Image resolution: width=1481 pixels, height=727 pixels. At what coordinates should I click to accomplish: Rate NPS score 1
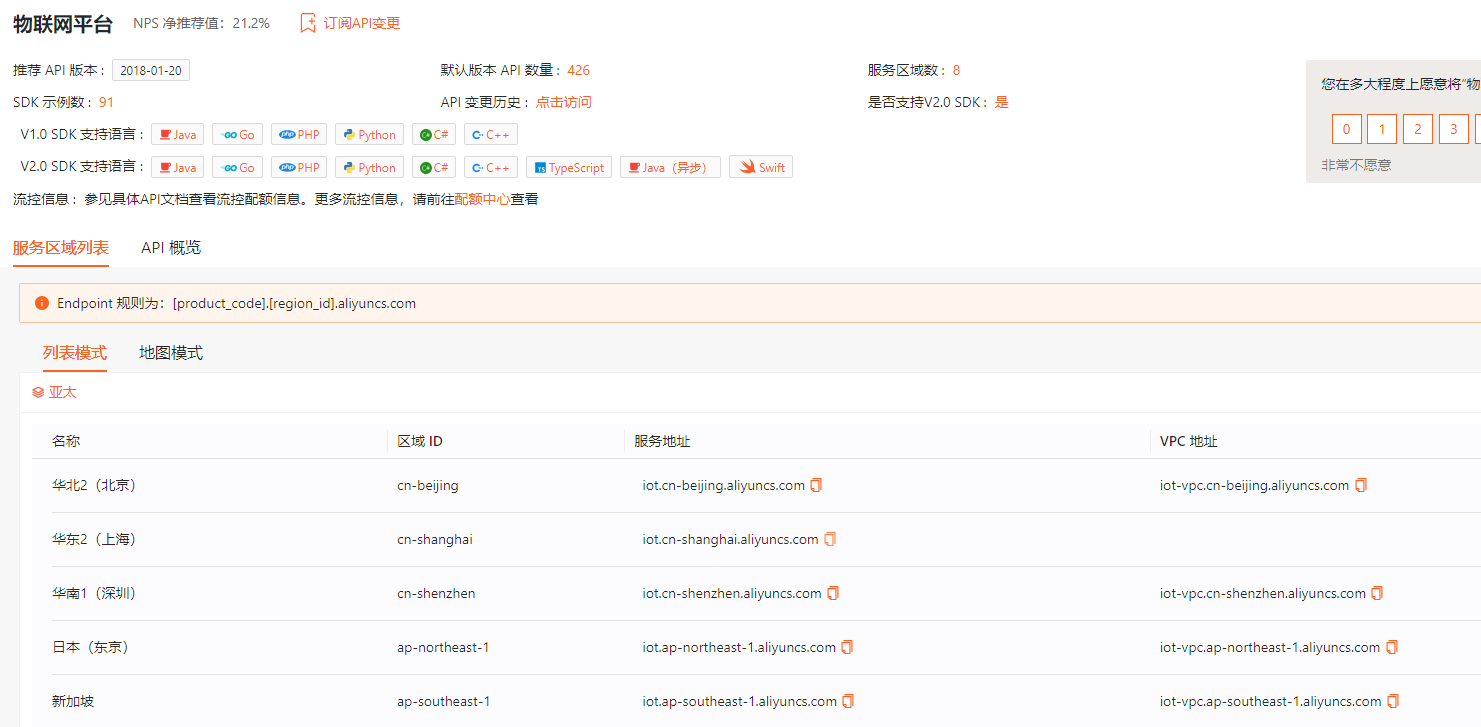tap(1382, 129)
